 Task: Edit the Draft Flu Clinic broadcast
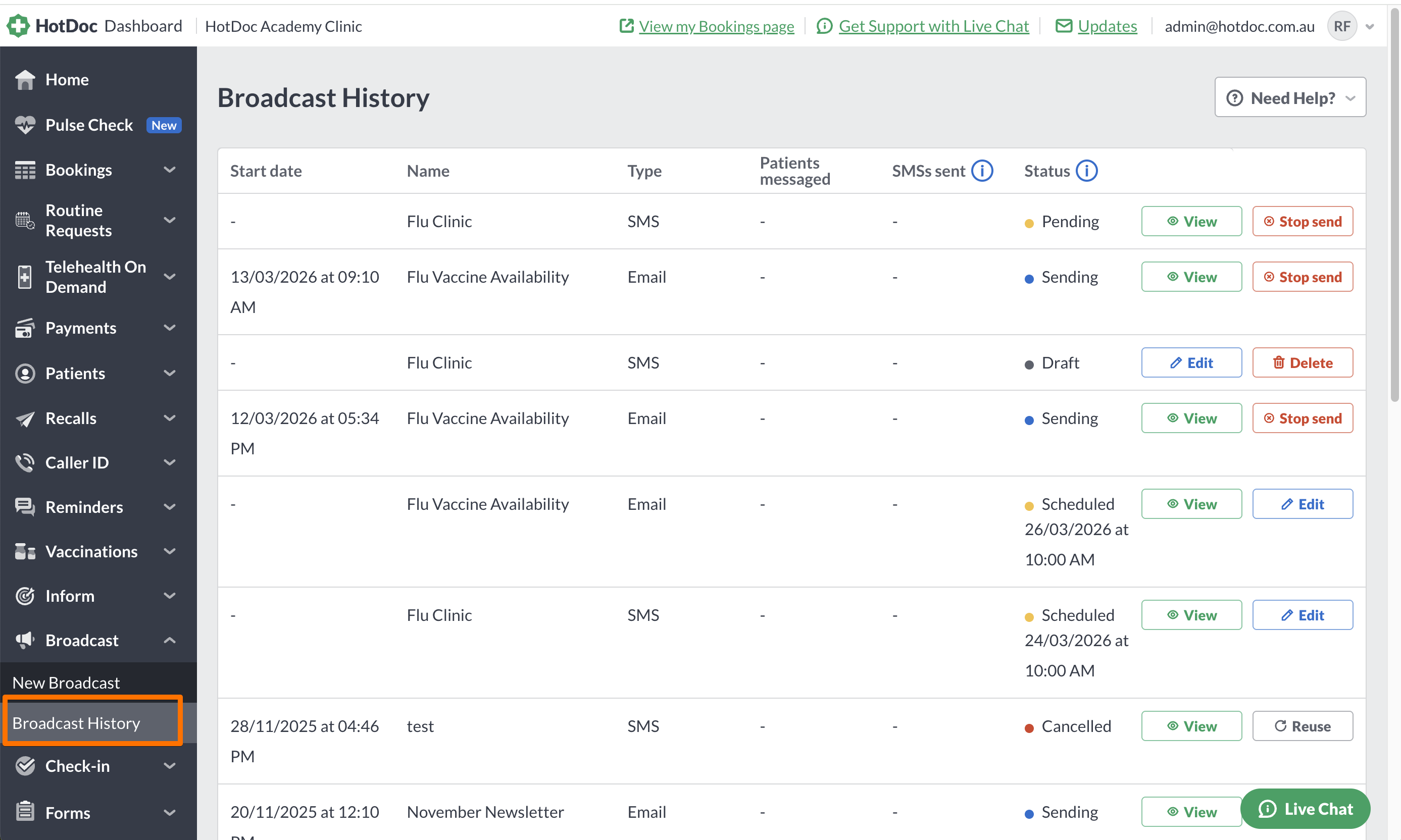(x=1191, y=363)
